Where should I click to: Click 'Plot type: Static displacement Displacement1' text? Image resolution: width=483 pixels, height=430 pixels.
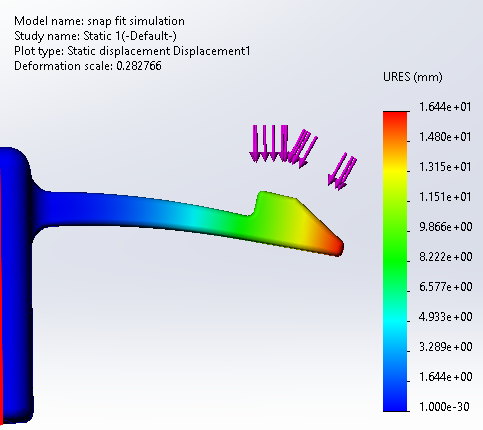(132, 51)
